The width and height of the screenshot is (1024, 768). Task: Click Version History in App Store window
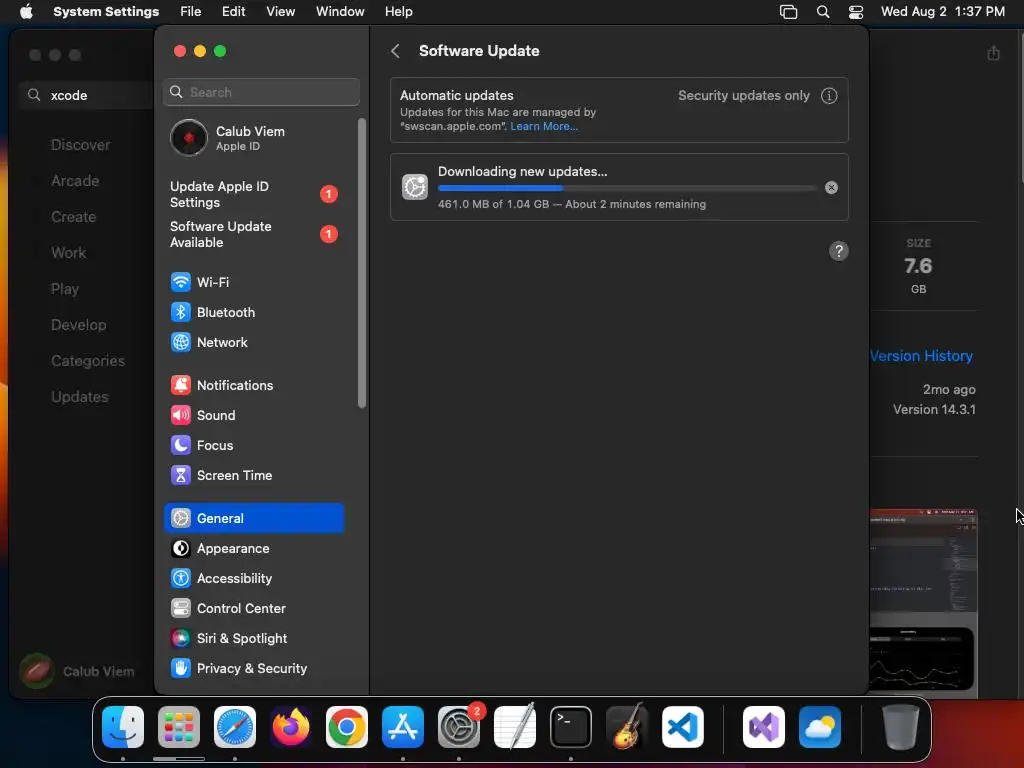[921, 356]
